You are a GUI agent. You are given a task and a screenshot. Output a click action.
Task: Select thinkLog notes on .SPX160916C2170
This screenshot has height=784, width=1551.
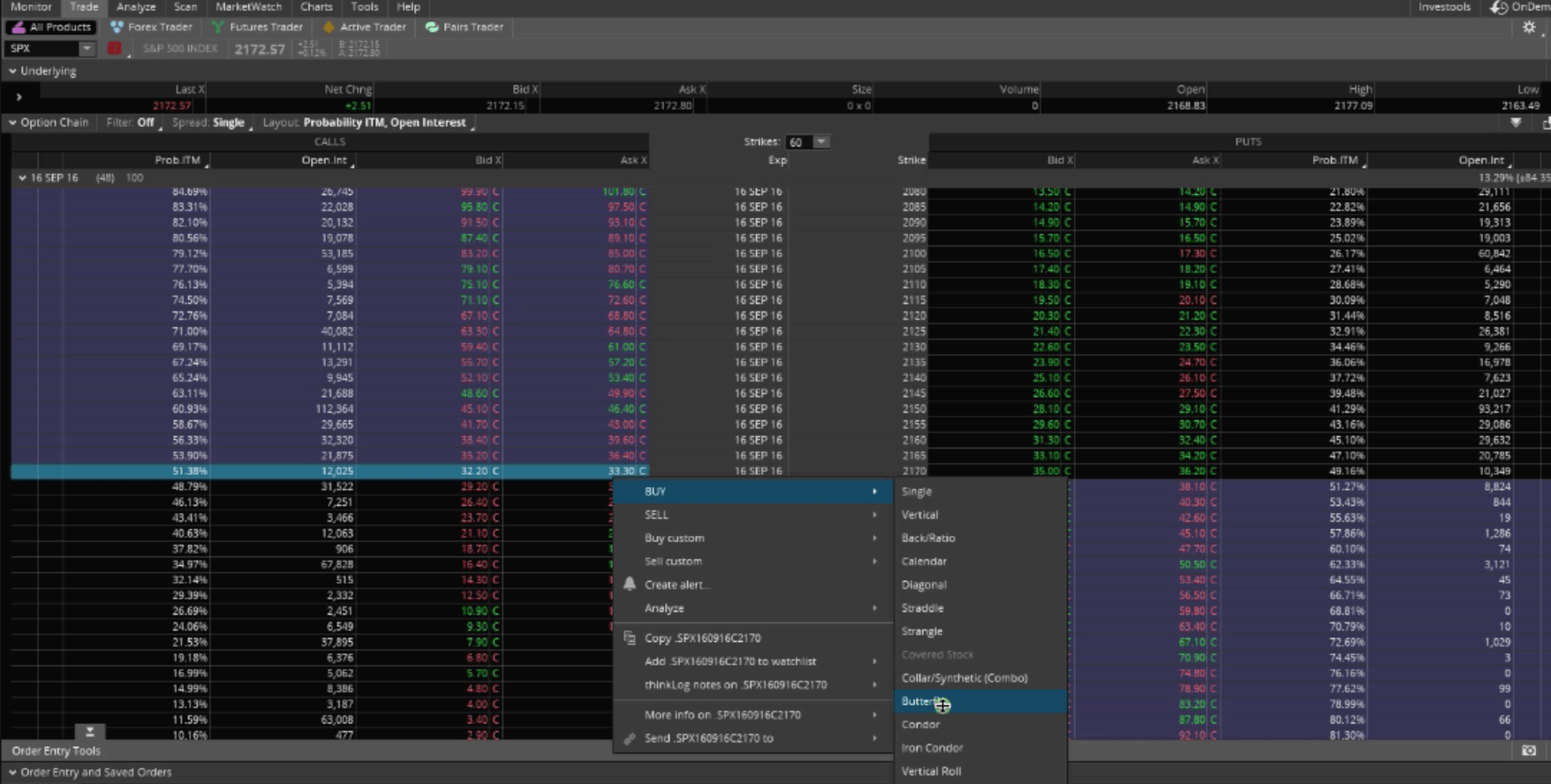753,685
